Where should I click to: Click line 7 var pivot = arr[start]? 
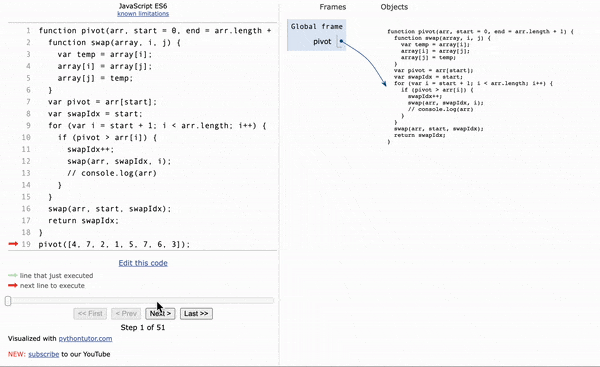coord(103,102)
